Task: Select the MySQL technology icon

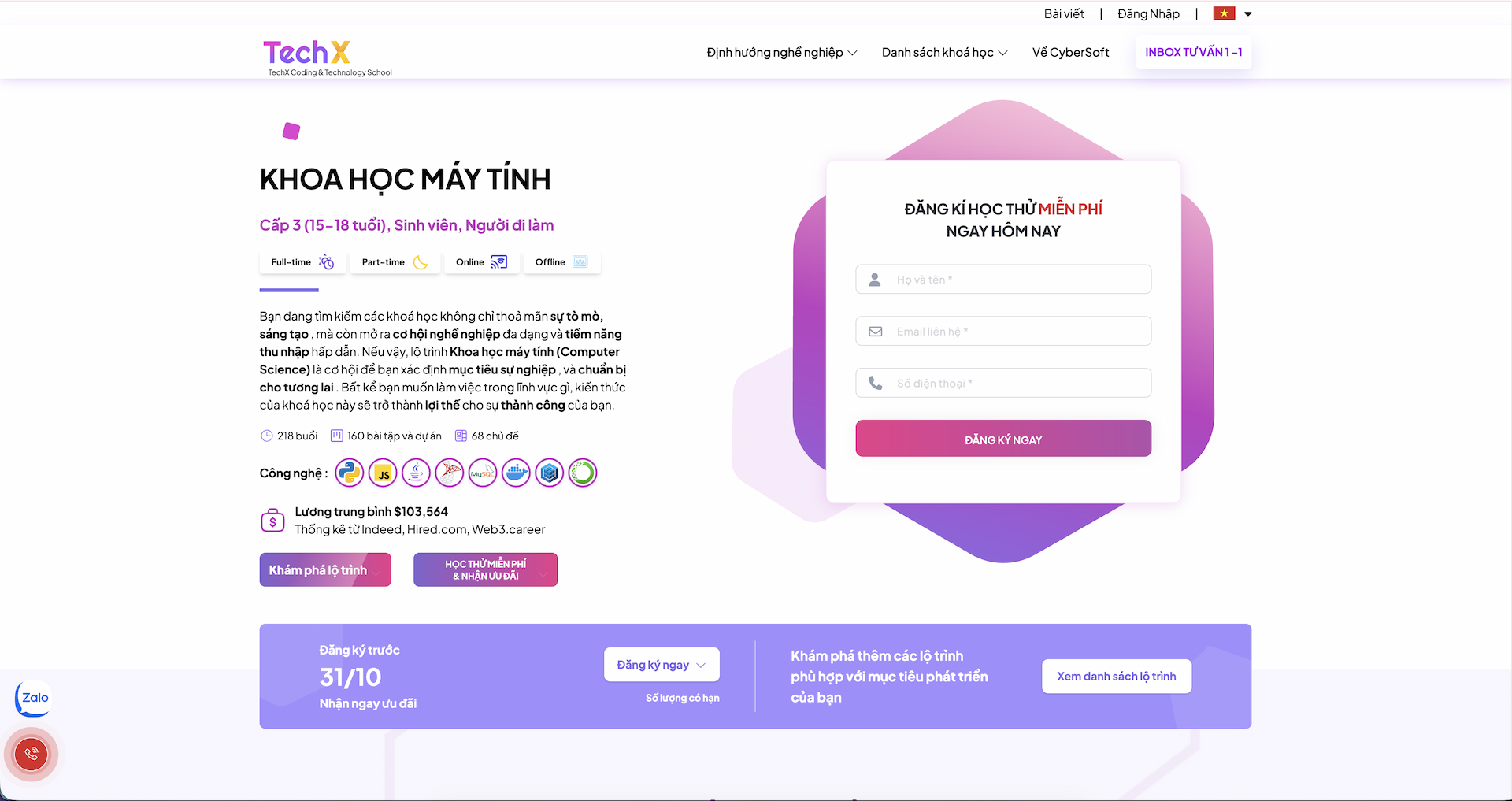Action: coord(482,473)
